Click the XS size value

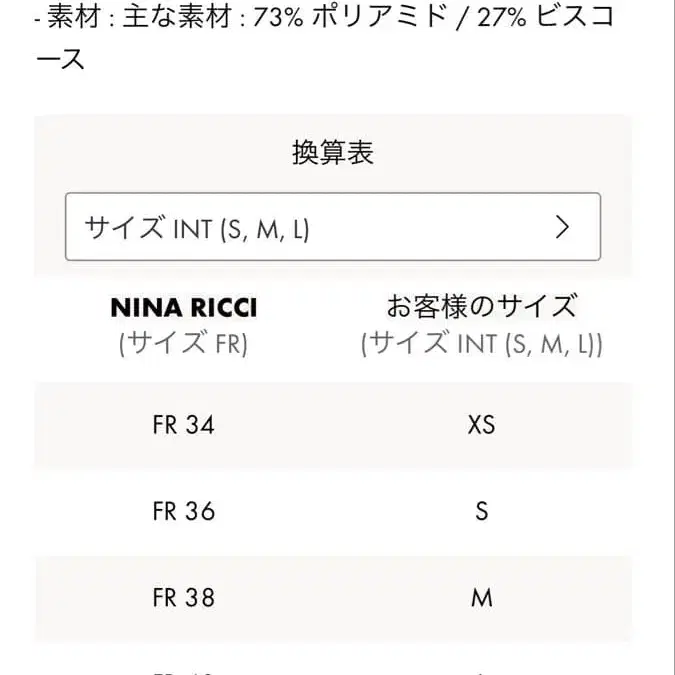point(482,425)
